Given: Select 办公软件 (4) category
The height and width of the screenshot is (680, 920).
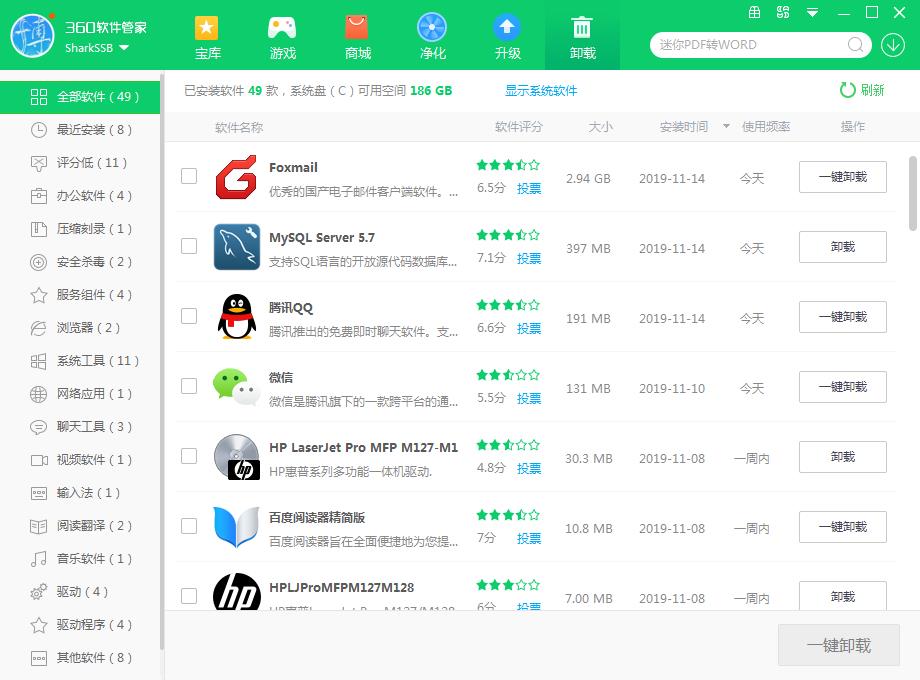Looking at the screenshot, I should tap(80, 195).
